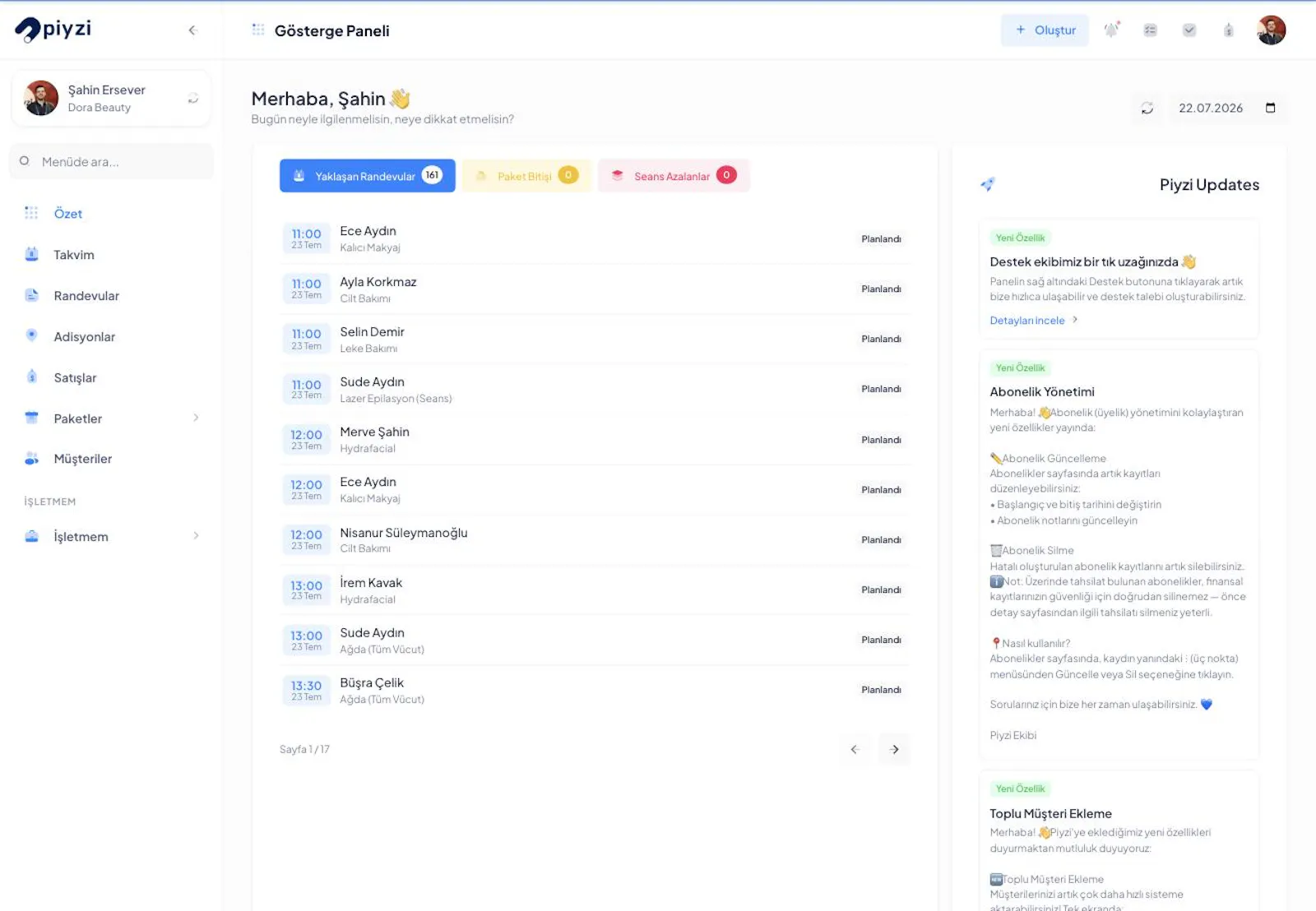
Task: Refresh the dashboard using the refresh icon
Action: click(x=1147, y=108)
